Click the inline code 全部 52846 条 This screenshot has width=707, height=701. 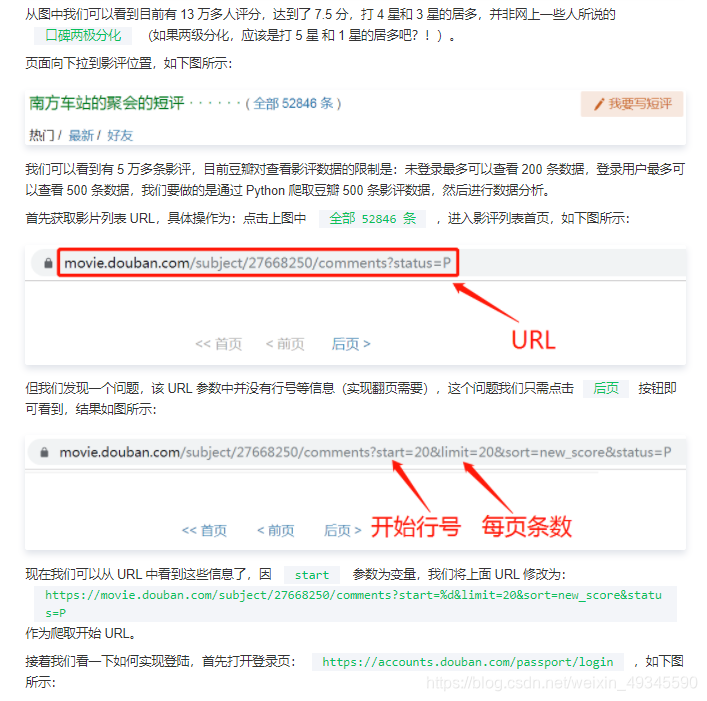tap(372, 219)
